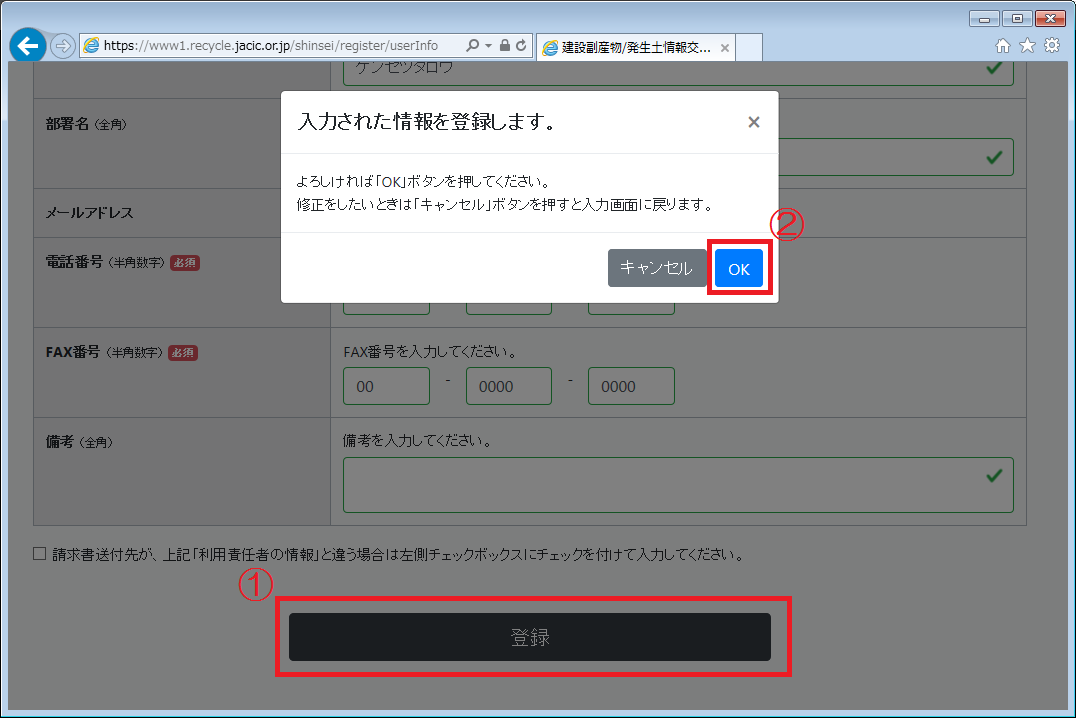Click the search magnifier icon in address bar
Screen dimensions: 1076x718
(x=472, y=45)
